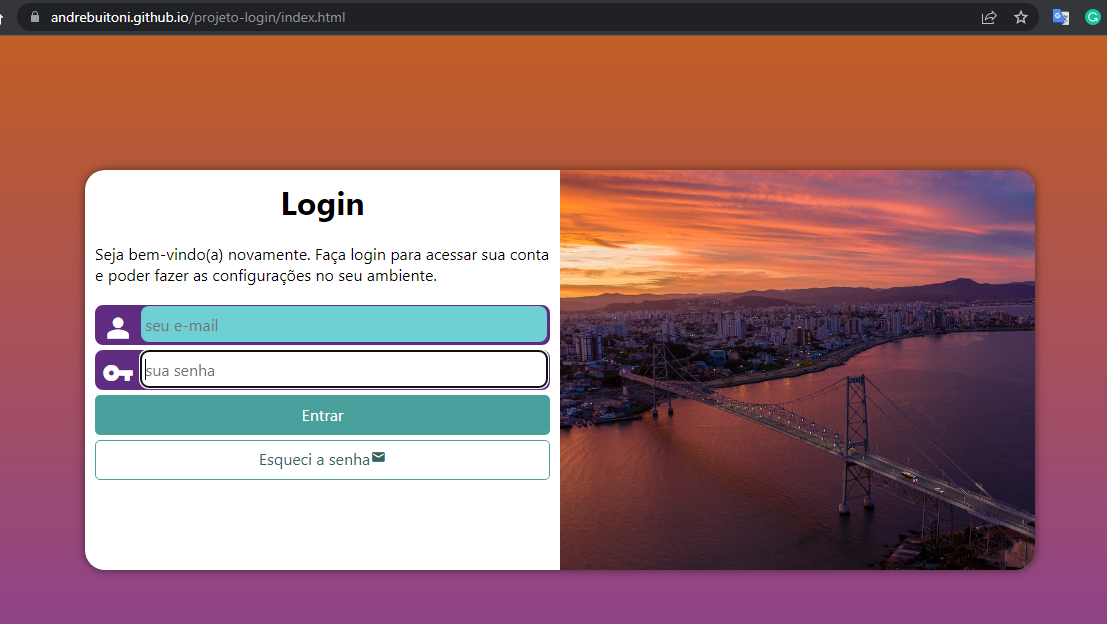This screenshot has height=624, width=1107.
Task: Click the teal Entrar bar
Action: [322, 415]
